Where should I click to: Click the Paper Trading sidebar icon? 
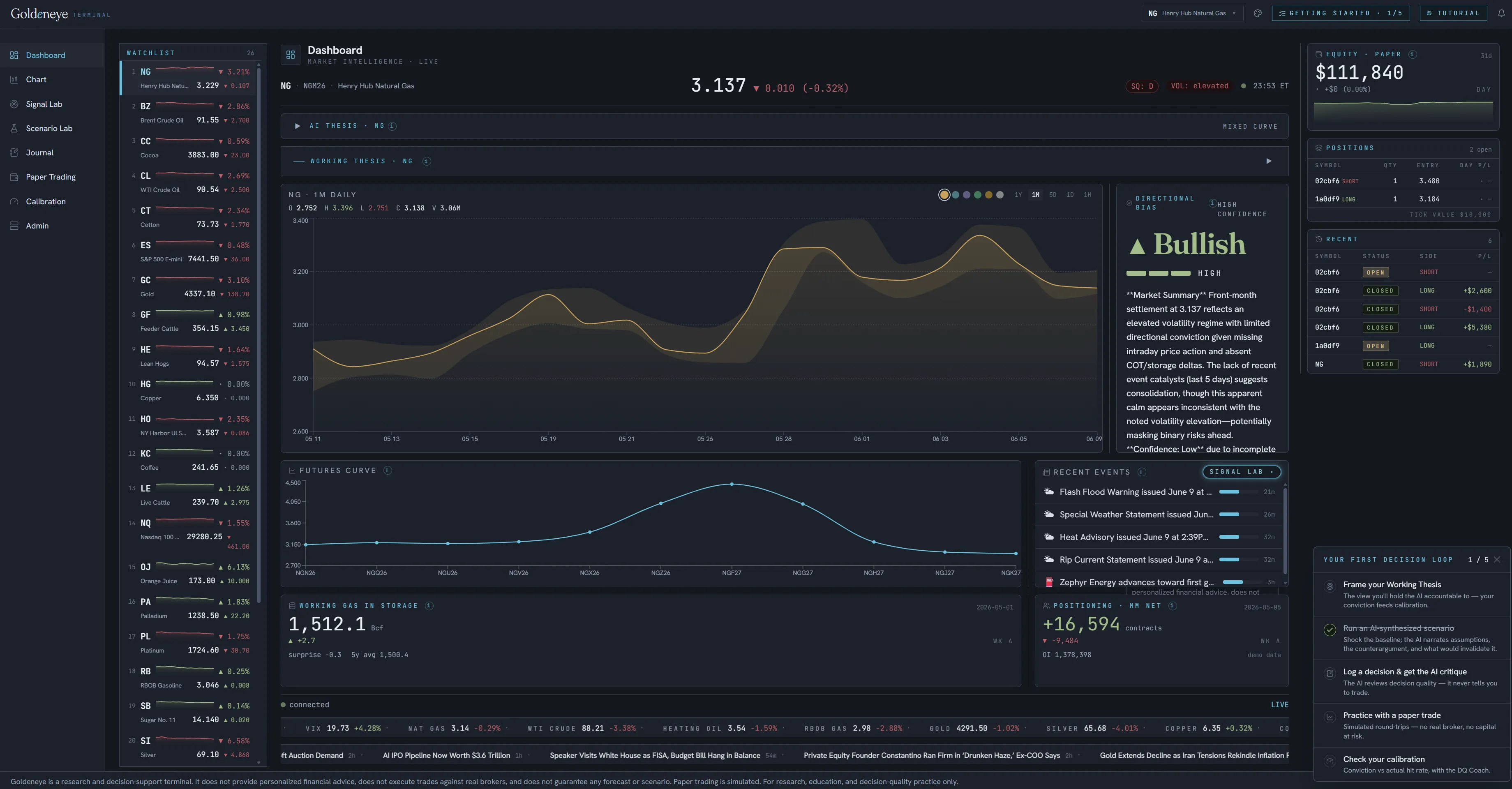pos(14,177)
